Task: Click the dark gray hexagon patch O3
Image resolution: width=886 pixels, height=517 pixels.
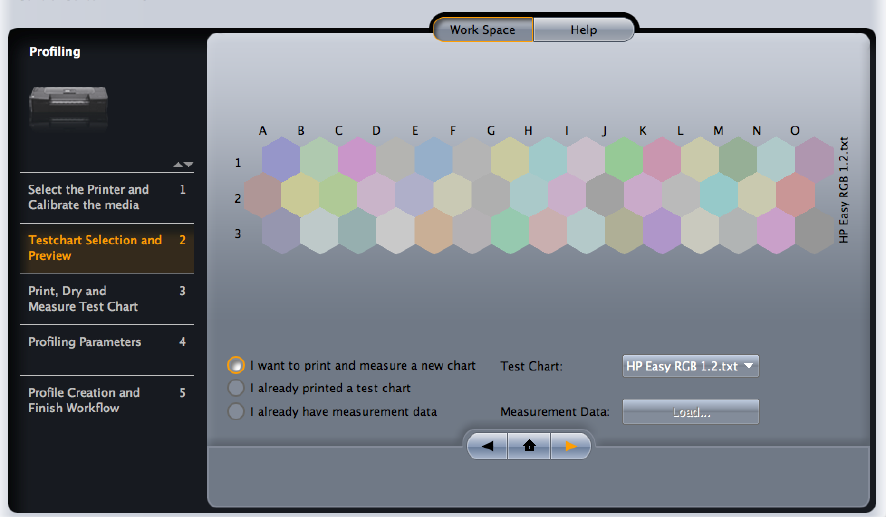Action: (815, 231)
